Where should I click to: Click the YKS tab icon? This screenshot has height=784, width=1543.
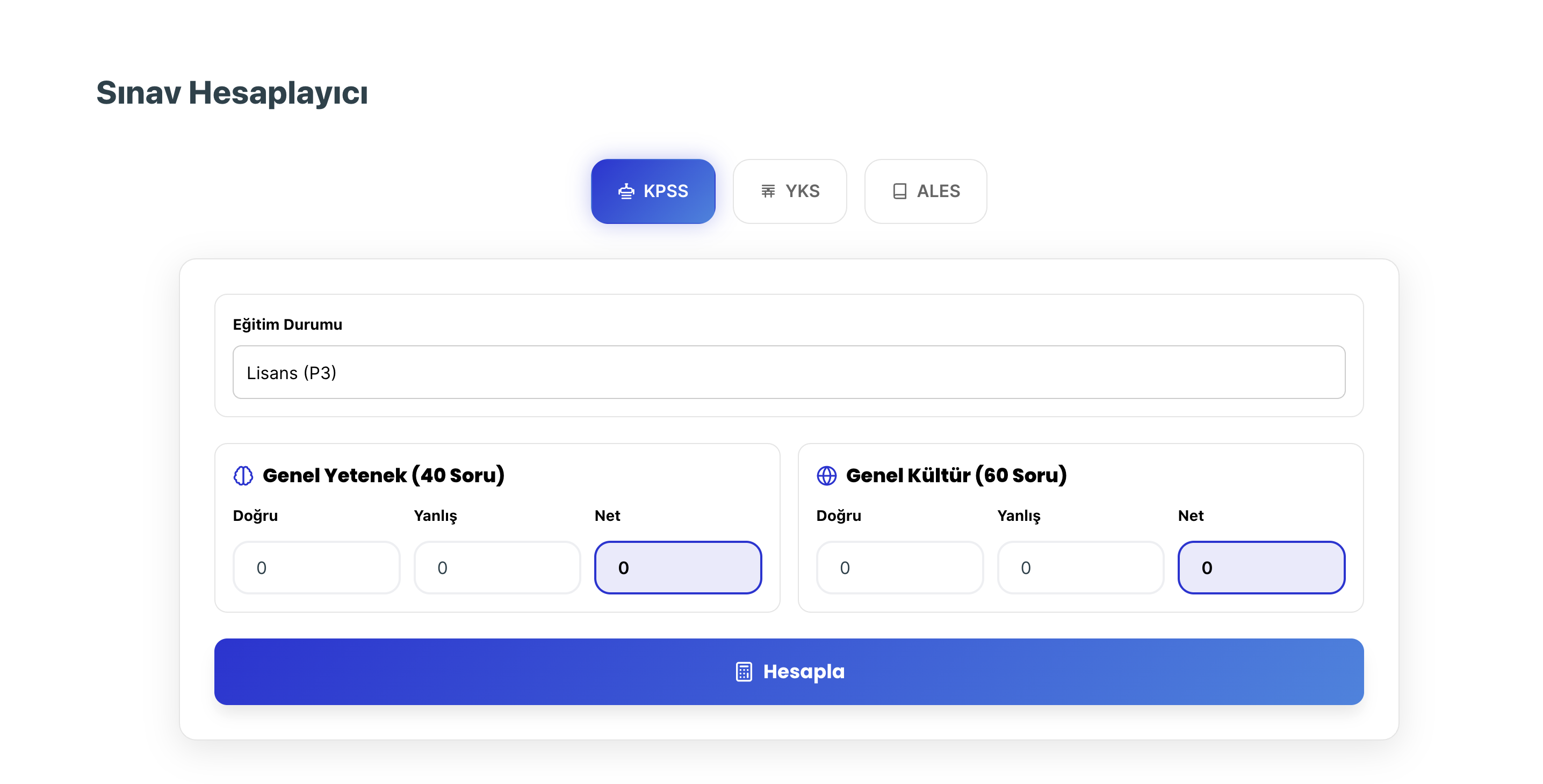click(768, 192)
